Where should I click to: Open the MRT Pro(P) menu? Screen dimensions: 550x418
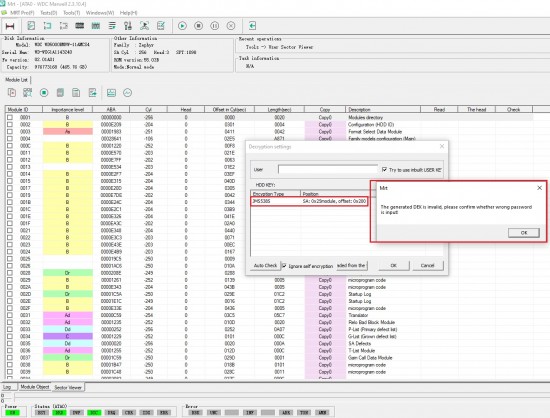tap(22, 13)
